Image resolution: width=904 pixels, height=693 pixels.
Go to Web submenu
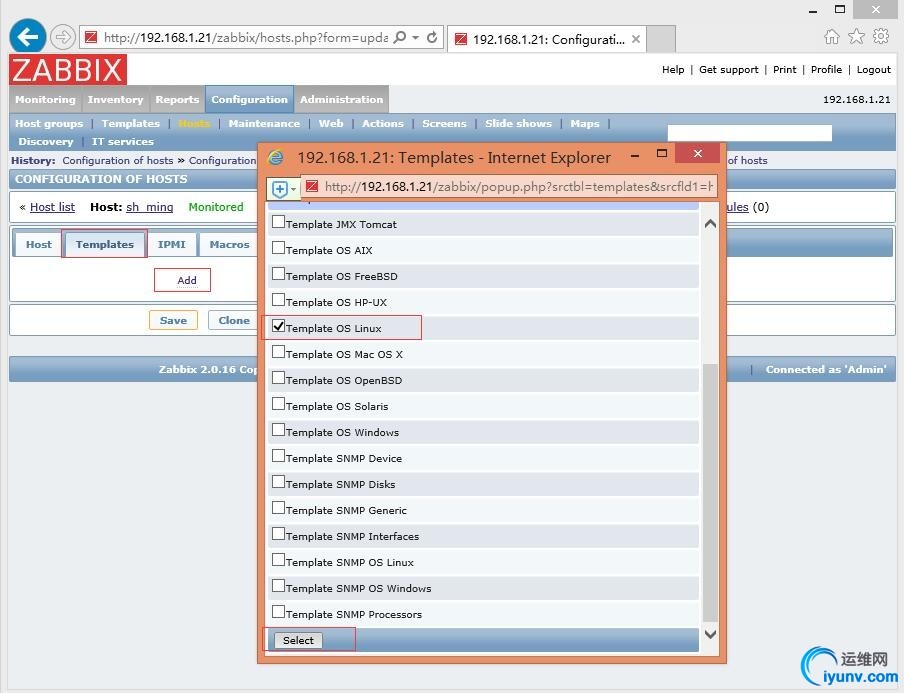[331, 123]
